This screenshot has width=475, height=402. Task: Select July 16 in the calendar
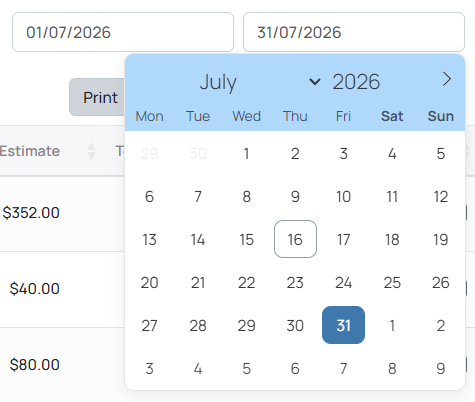(x=295, y=239)
